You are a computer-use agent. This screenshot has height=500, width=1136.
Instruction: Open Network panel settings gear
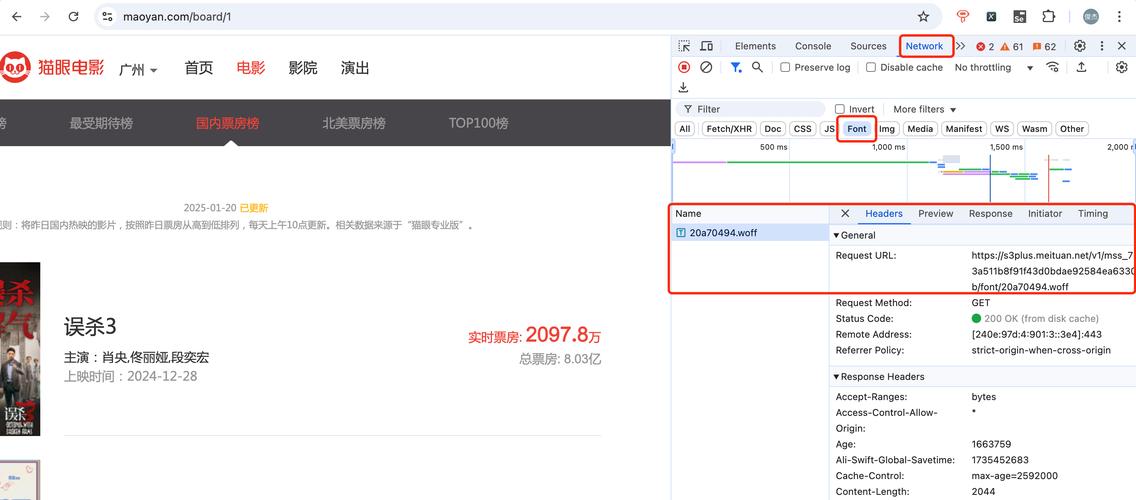tap(1122, 67)
